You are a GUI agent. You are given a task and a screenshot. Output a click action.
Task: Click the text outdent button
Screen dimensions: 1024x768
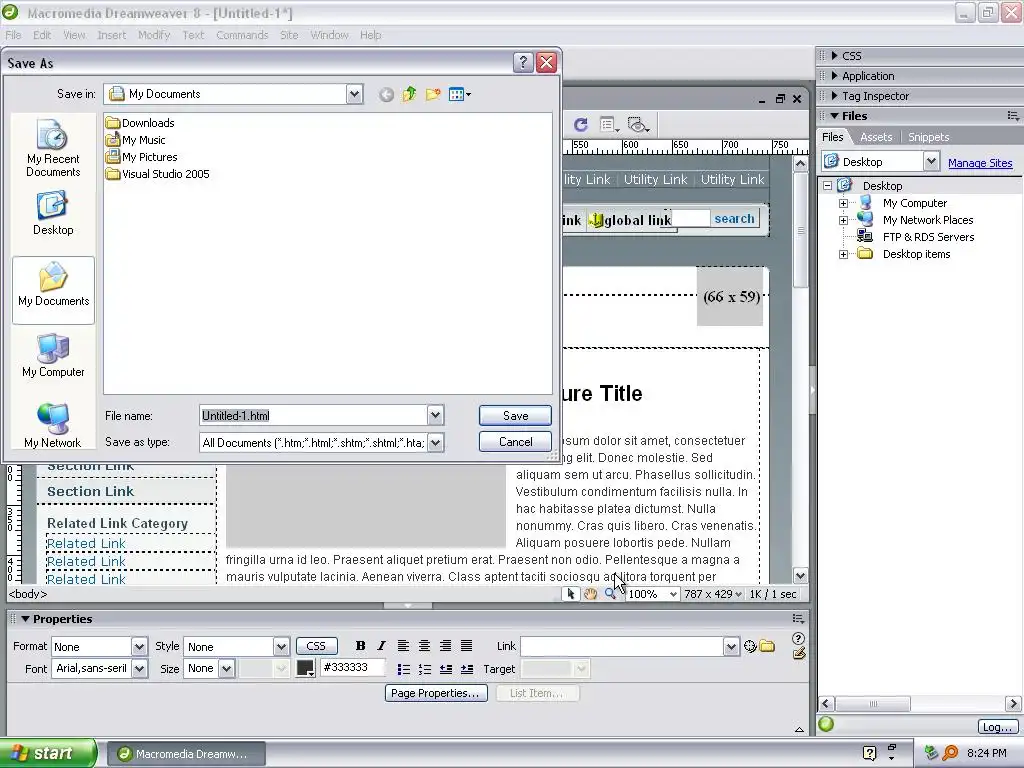[445, 669]
